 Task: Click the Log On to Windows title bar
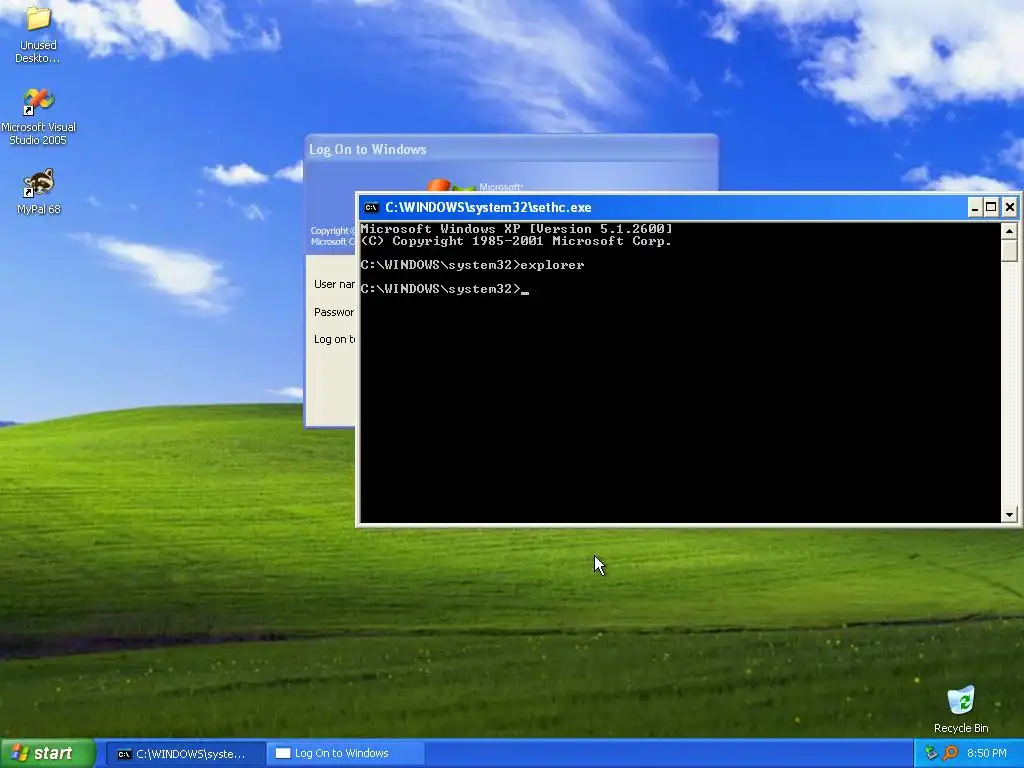click(511, 149)
